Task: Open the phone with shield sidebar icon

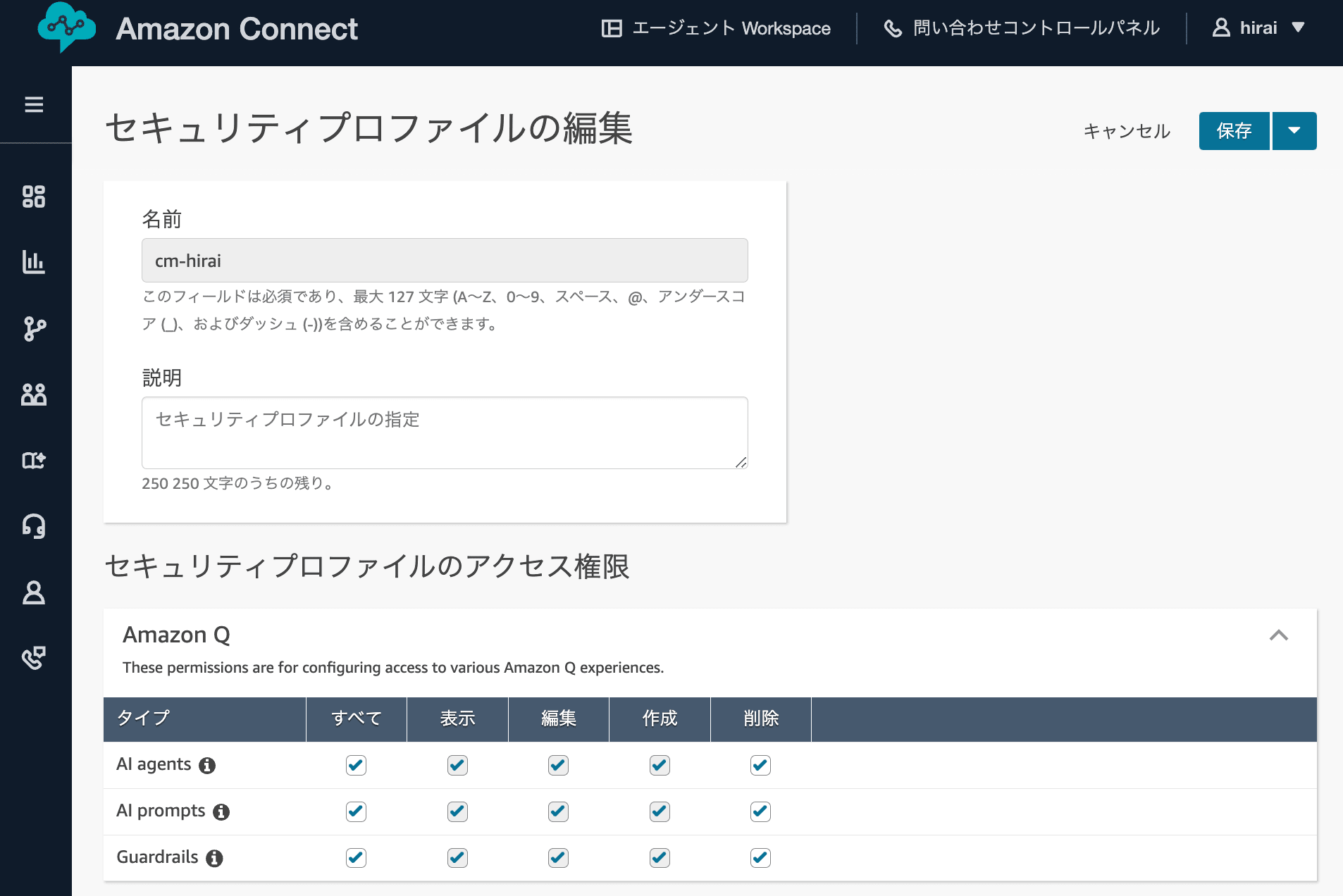Action: [x=34, y=658]
